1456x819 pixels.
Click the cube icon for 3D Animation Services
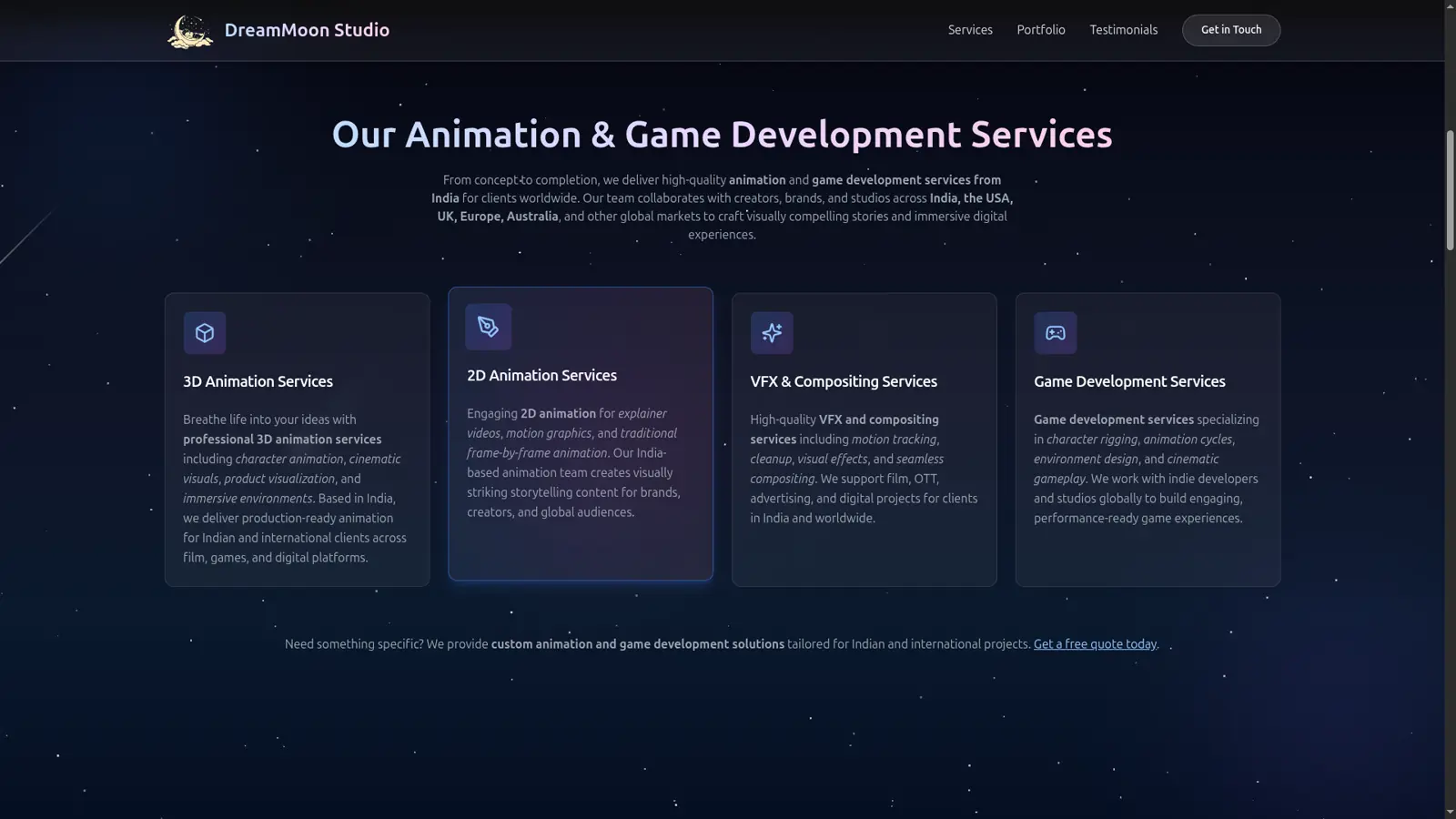coord(205,333)
